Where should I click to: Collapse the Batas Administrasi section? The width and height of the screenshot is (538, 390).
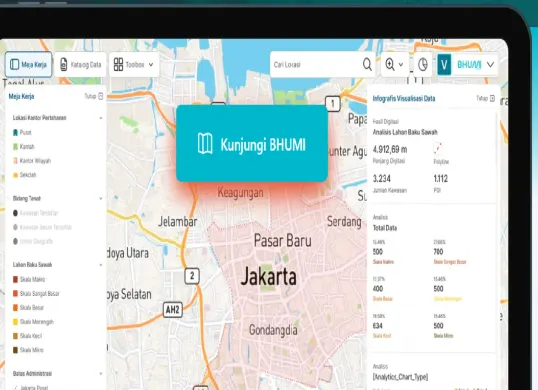click(101, 374)
